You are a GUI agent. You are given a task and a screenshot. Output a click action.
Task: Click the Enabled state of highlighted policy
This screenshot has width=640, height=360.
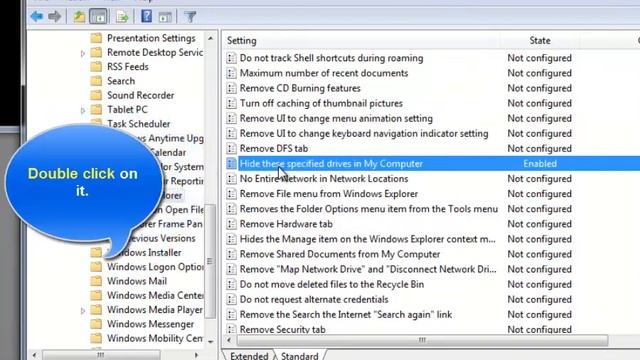point(540,164)
